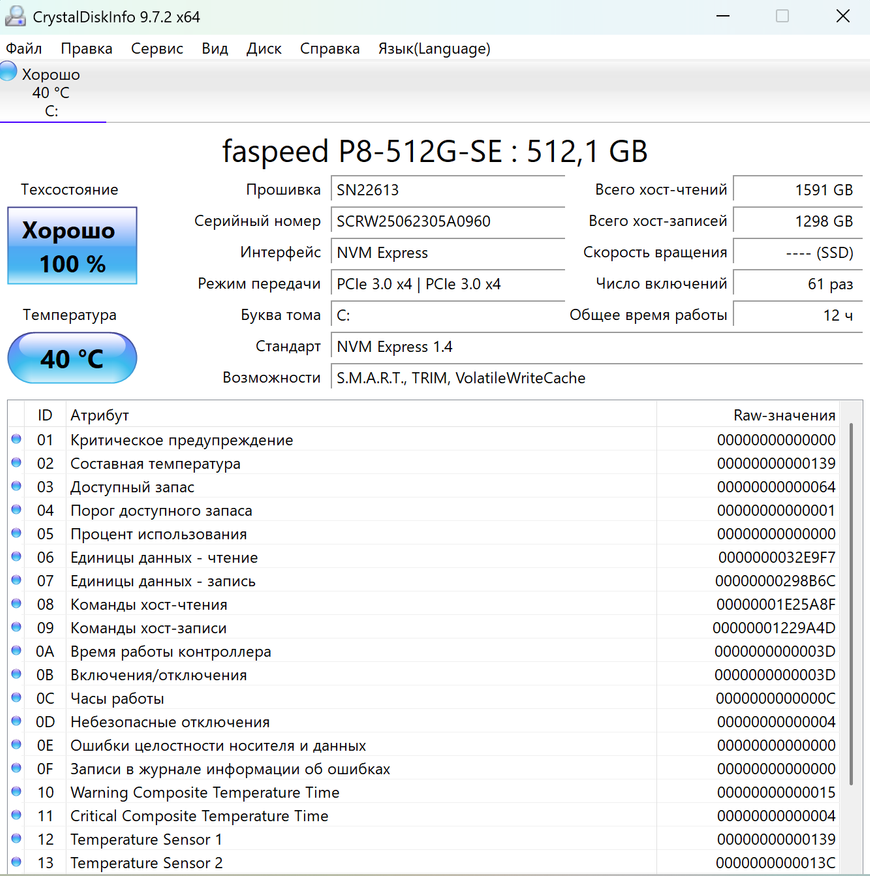Click status icon beside Процент использования
Screen dimensions: 870x876
(x=16, y=534)
